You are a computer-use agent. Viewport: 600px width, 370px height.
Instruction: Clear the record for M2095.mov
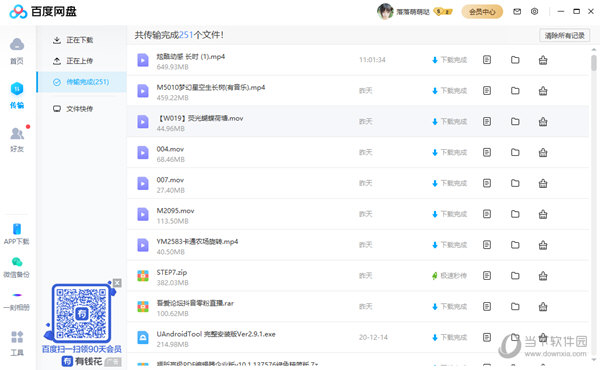543,214
